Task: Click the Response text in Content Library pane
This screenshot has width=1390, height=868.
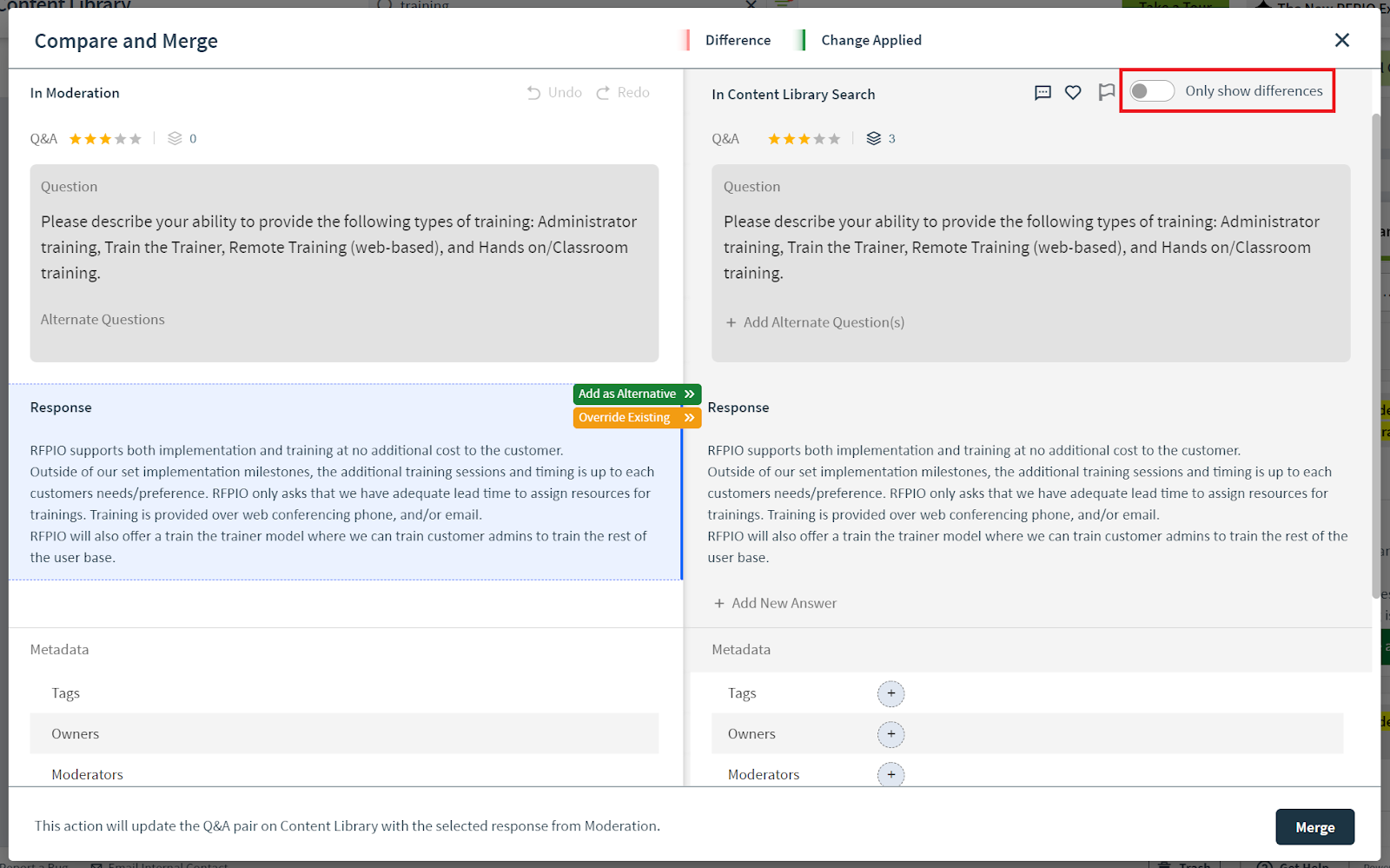Action: click(x=1028, y=504)
